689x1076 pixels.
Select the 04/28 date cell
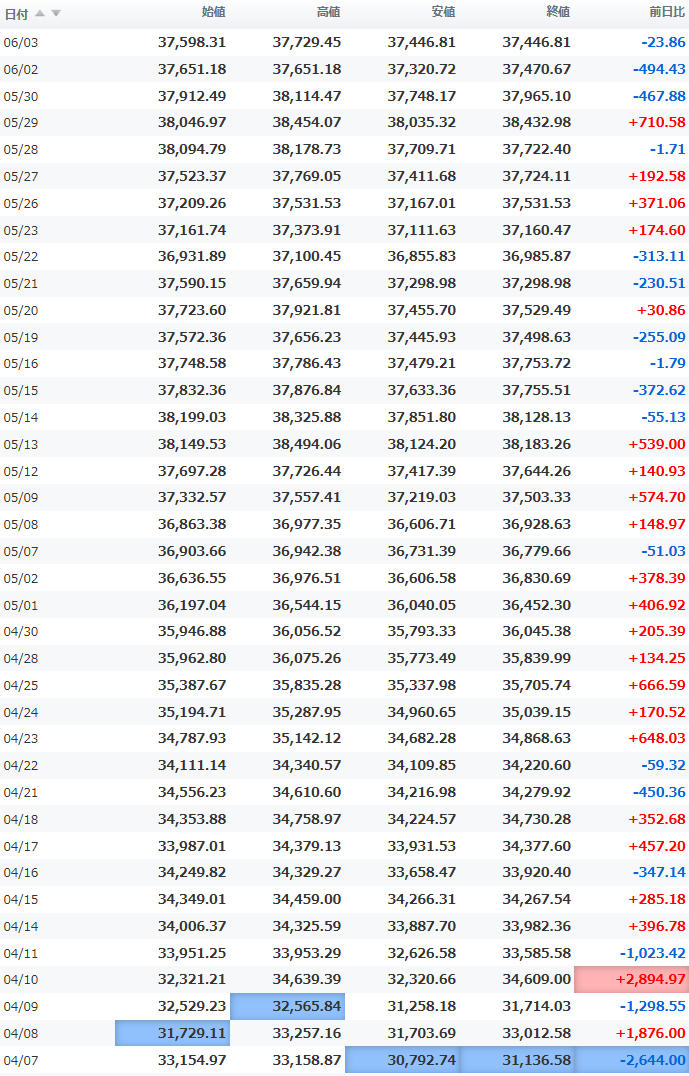point(21,658)
